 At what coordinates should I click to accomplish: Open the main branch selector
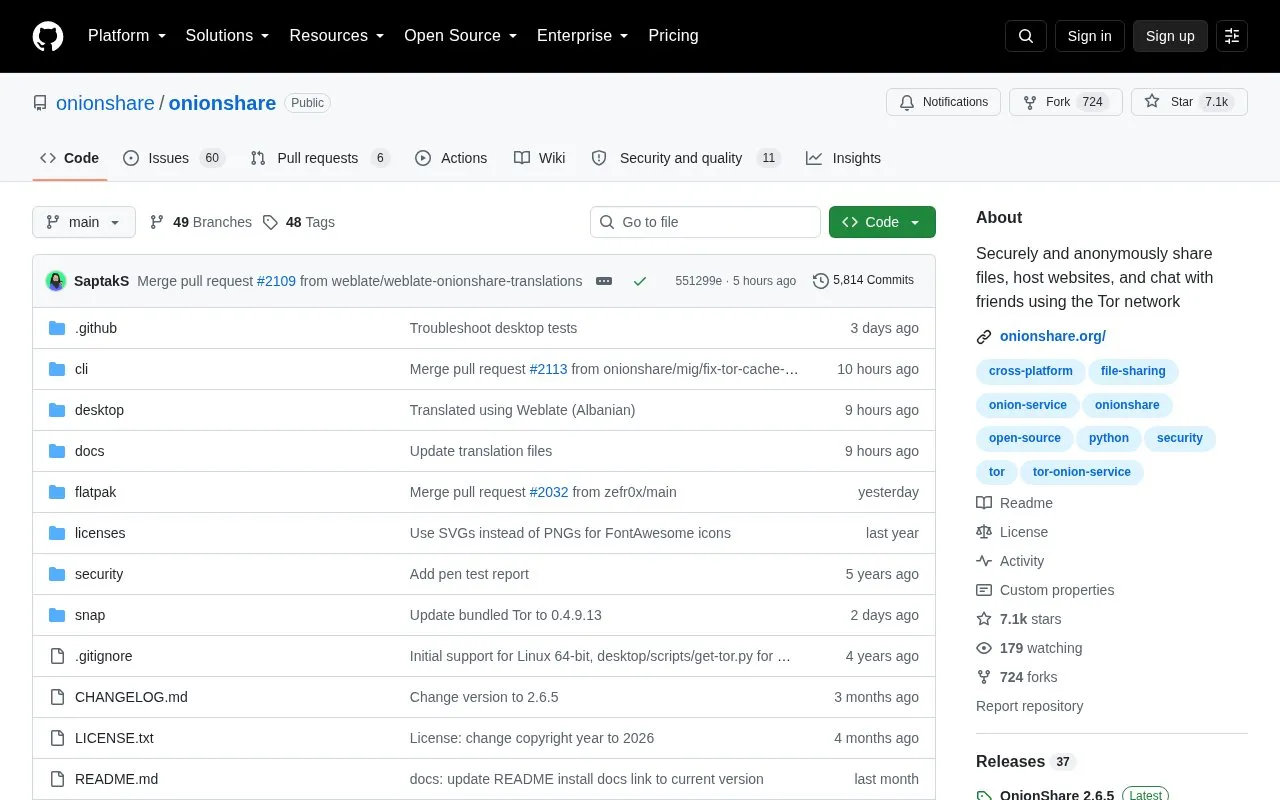point(84,222)
